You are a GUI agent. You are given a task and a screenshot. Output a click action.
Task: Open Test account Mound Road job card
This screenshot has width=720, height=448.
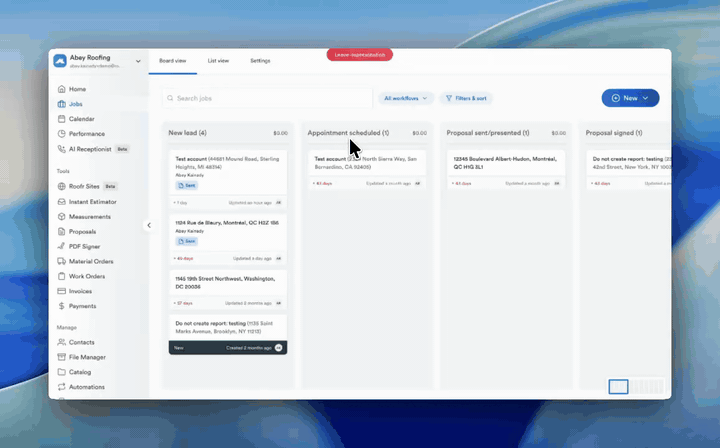tap(228, 179)
